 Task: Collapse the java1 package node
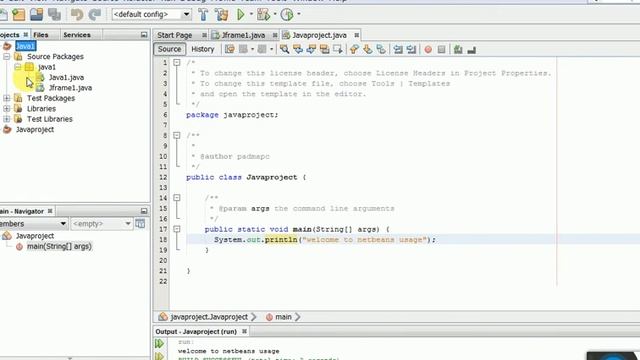[x=18, y=67]
